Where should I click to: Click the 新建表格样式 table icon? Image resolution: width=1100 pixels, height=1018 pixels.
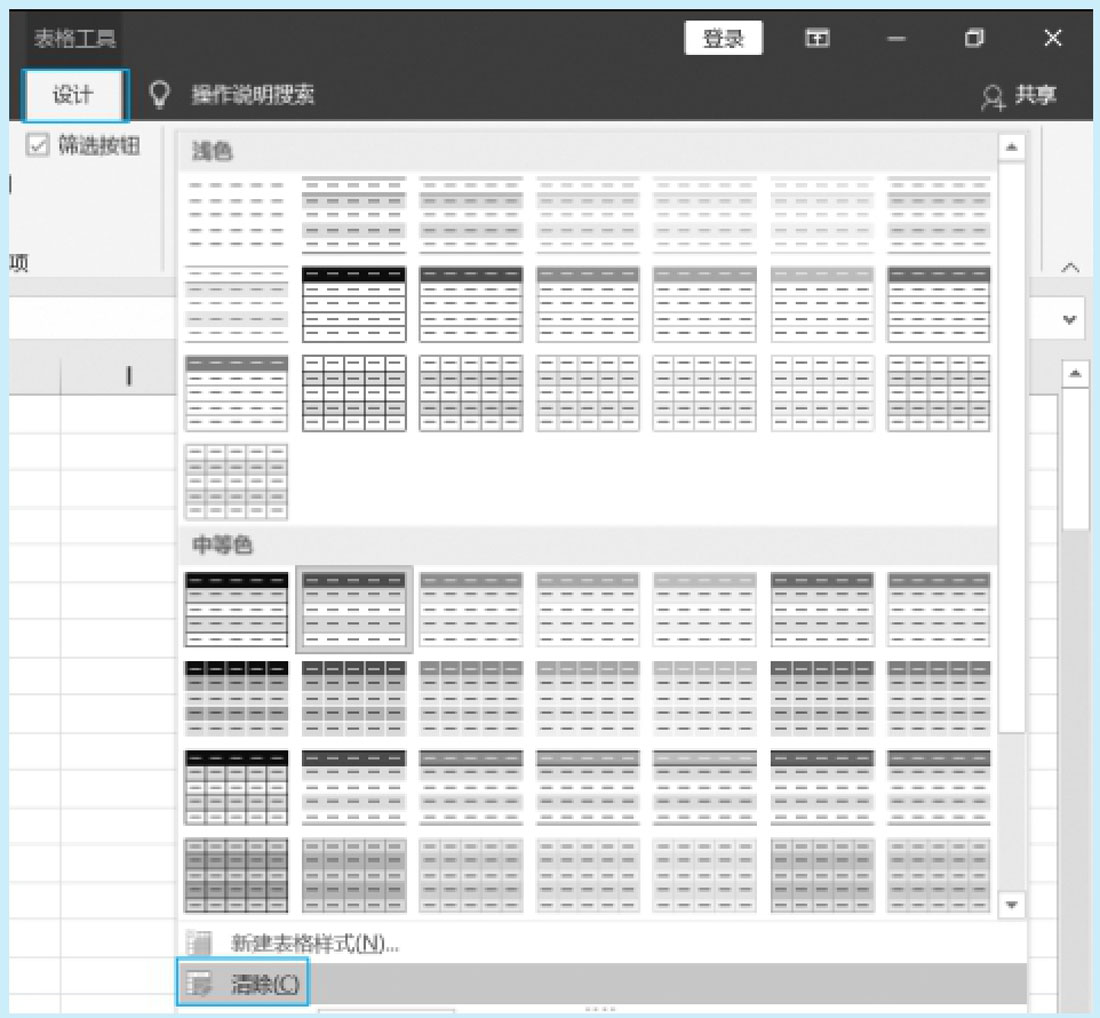coord(201,943)
